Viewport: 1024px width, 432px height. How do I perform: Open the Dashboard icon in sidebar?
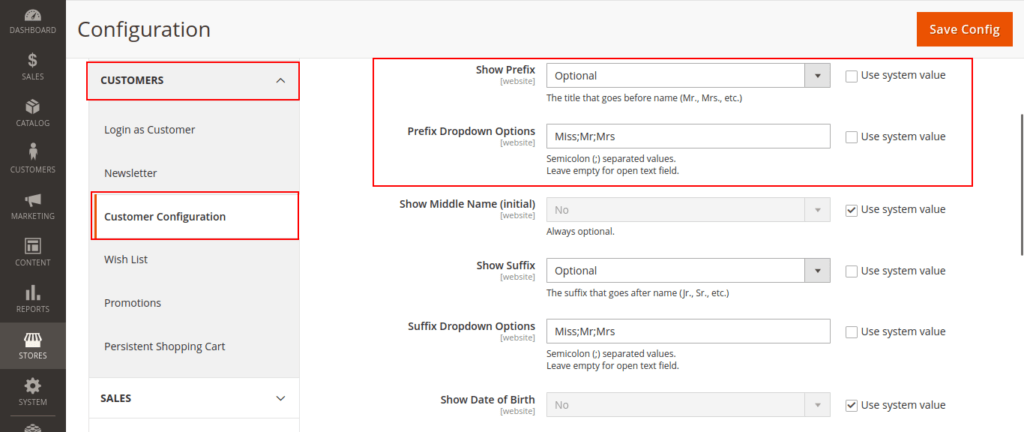click(x=32, y=20)
